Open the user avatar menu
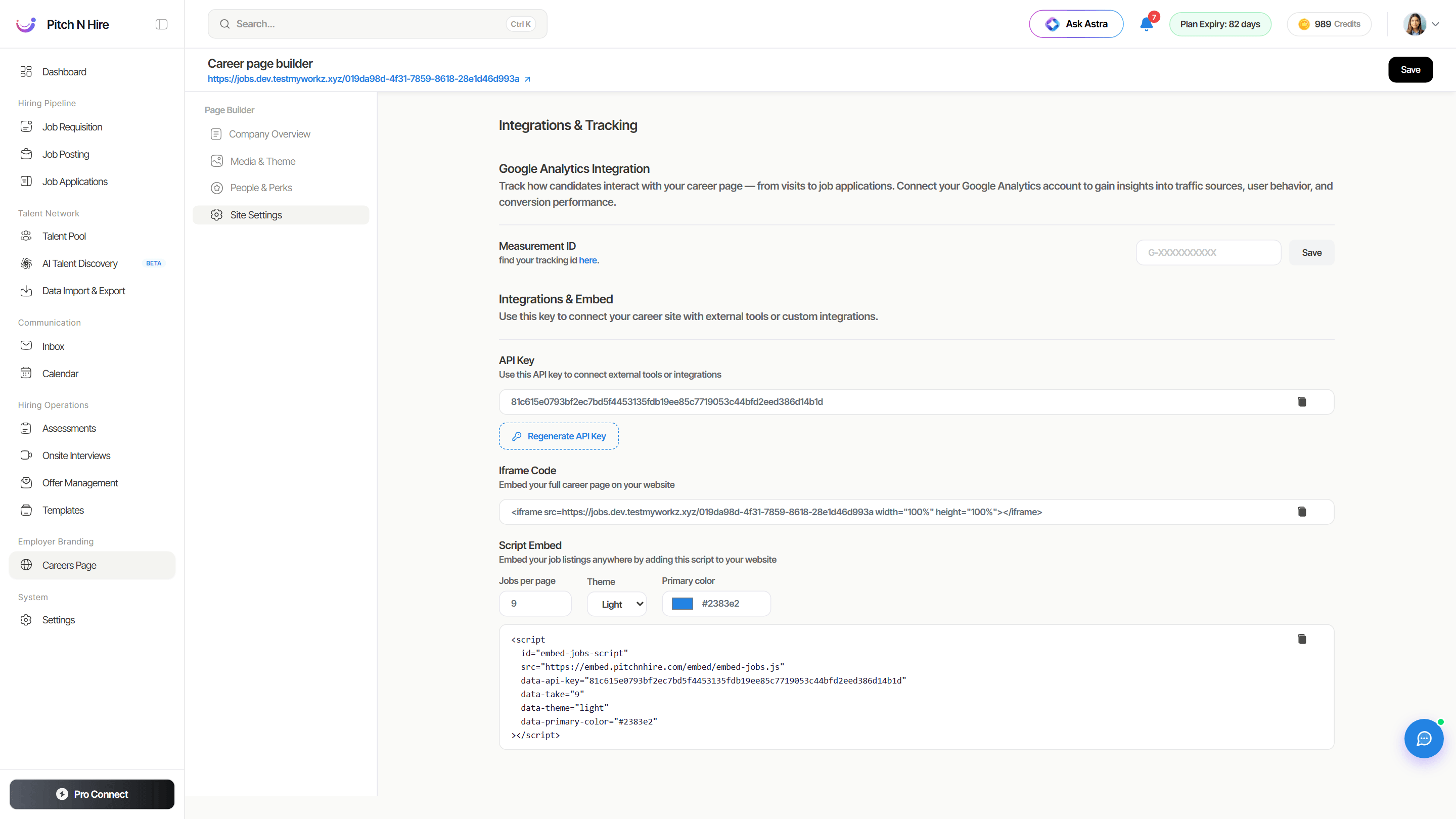The height and width of the screenshot is (819, 1456). coord(1415,24)
